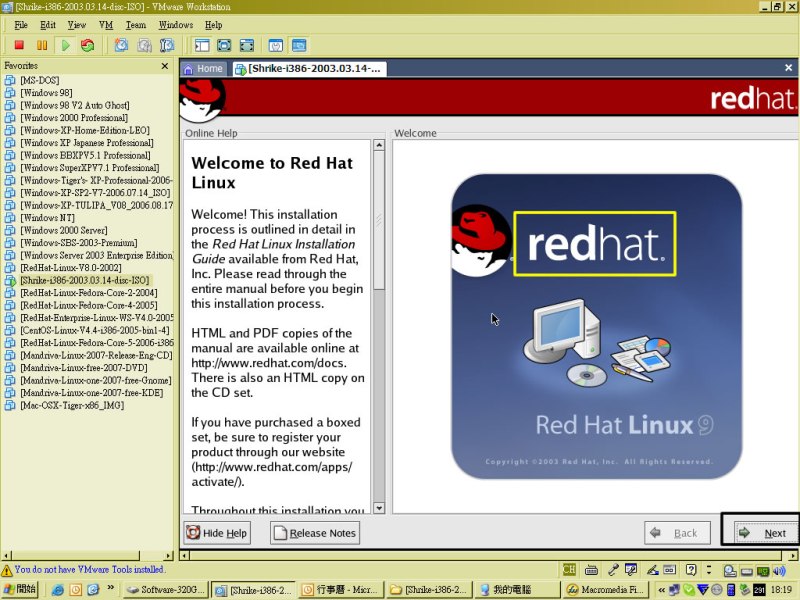The image size is (800, 600).
Task: Show the VM summary view via toolbar icon
Action: click(276, 45)
